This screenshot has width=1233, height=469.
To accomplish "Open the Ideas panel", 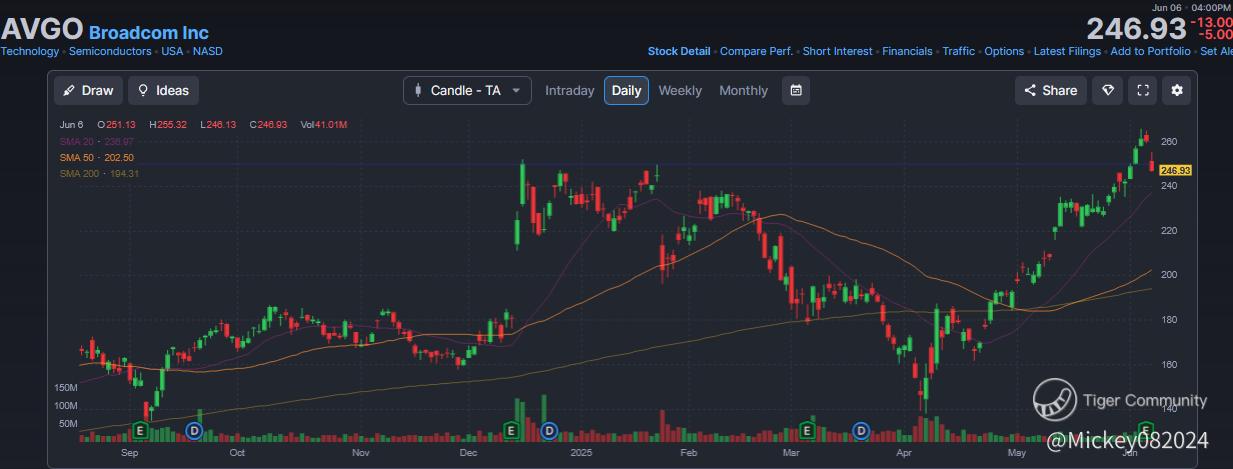I will [x=163, y=90].
